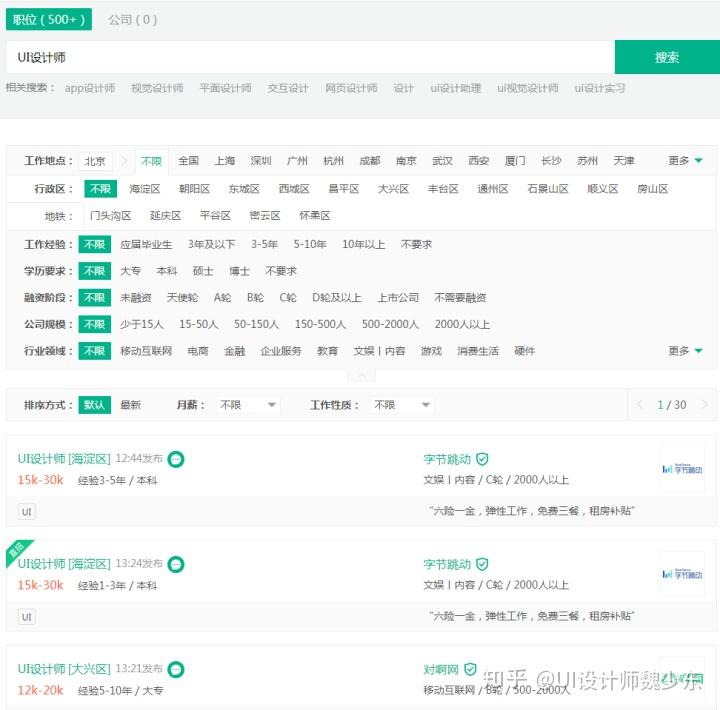
Task: Click the green 搜索 button
Action: coord(667,57)
